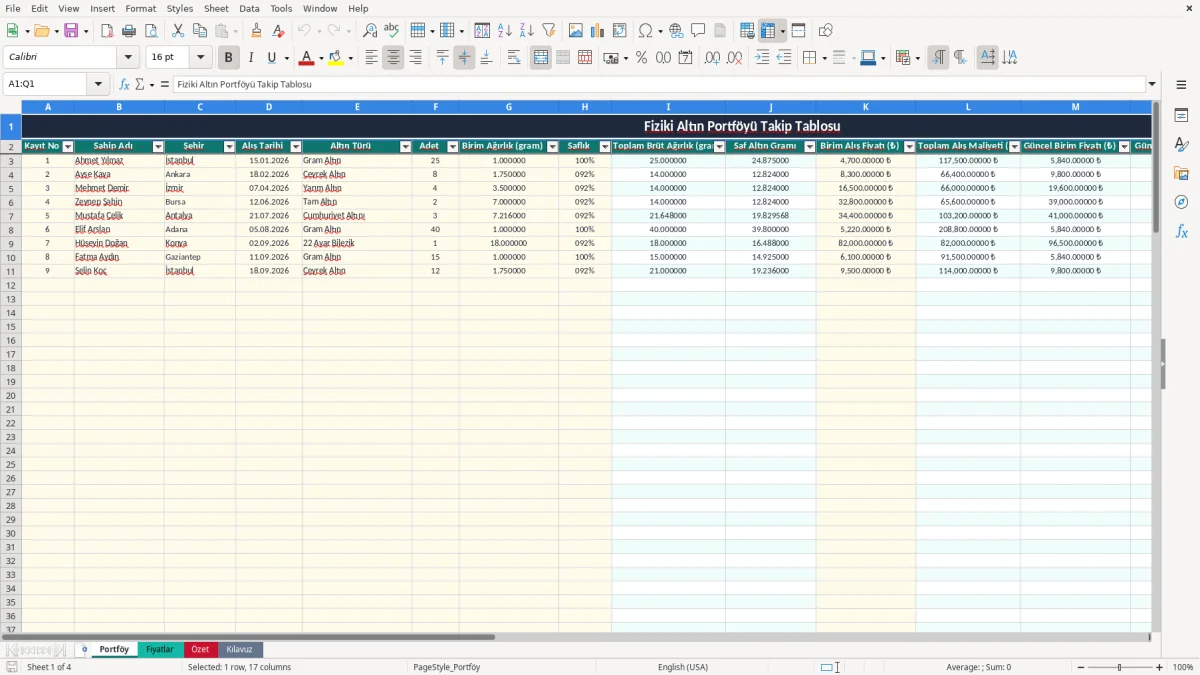Viewport: 1200px width, 675px height.
Task: Format the selection as percent
Action: pyautogui.click(x=642, y=58)
